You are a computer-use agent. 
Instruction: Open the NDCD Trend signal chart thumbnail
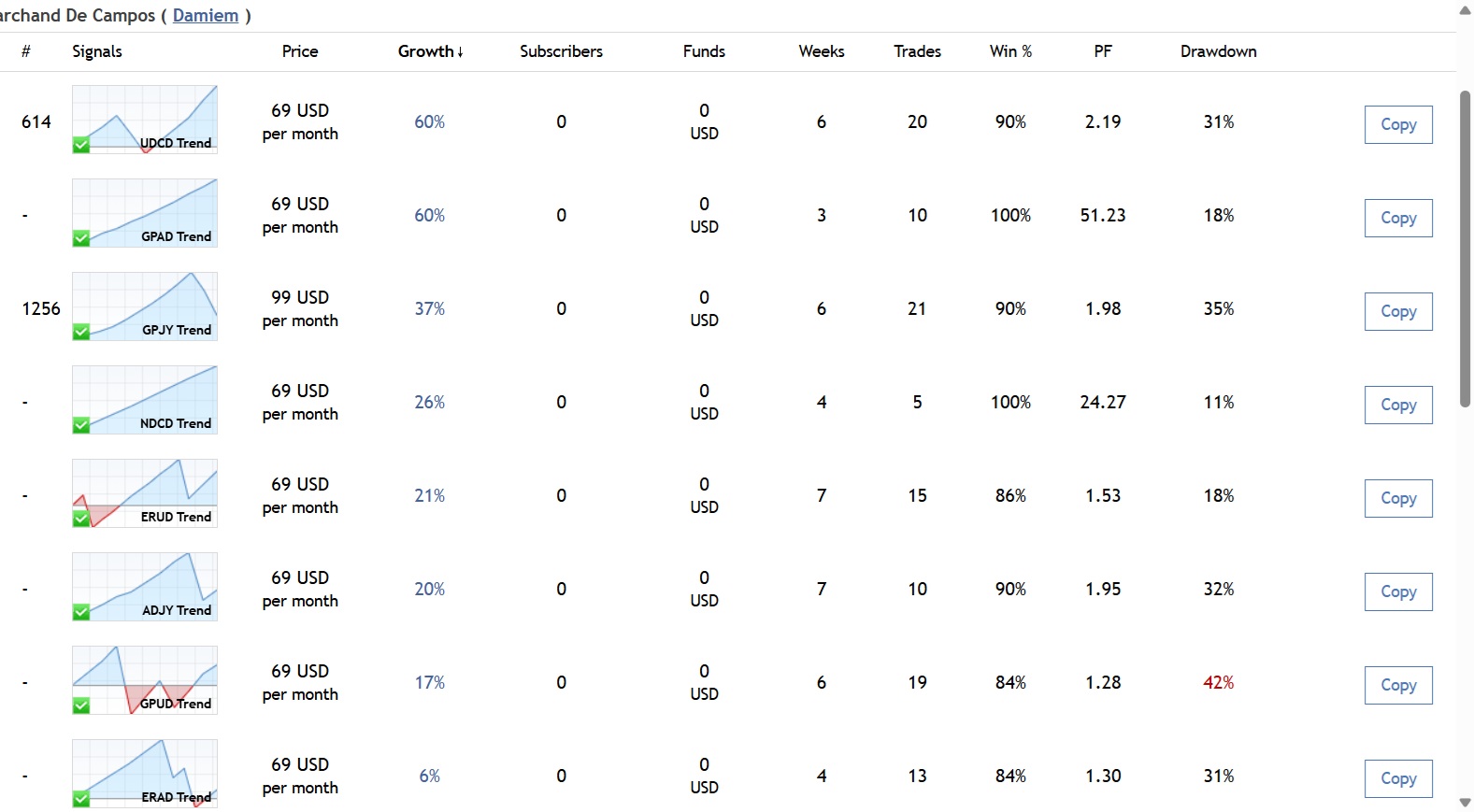point(145,400)
